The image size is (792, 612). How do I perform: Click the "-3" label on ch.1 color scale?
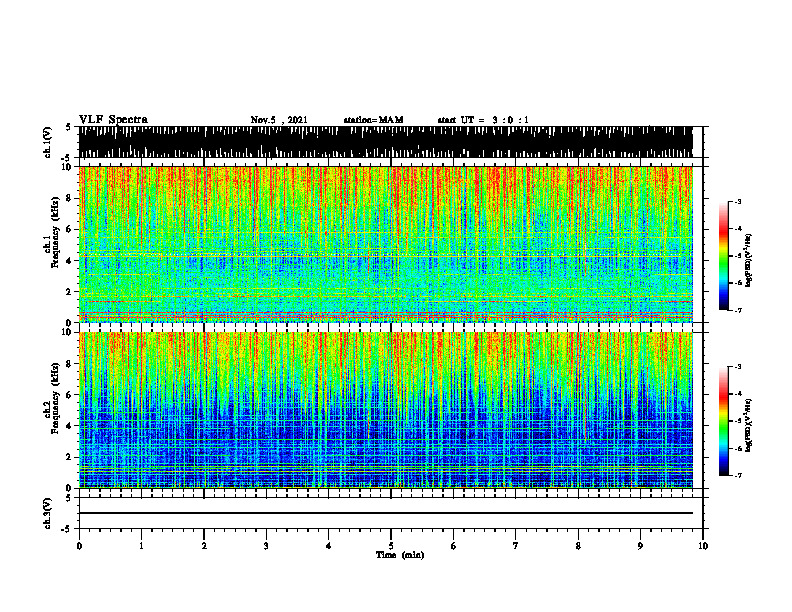[x=737, y=201]
